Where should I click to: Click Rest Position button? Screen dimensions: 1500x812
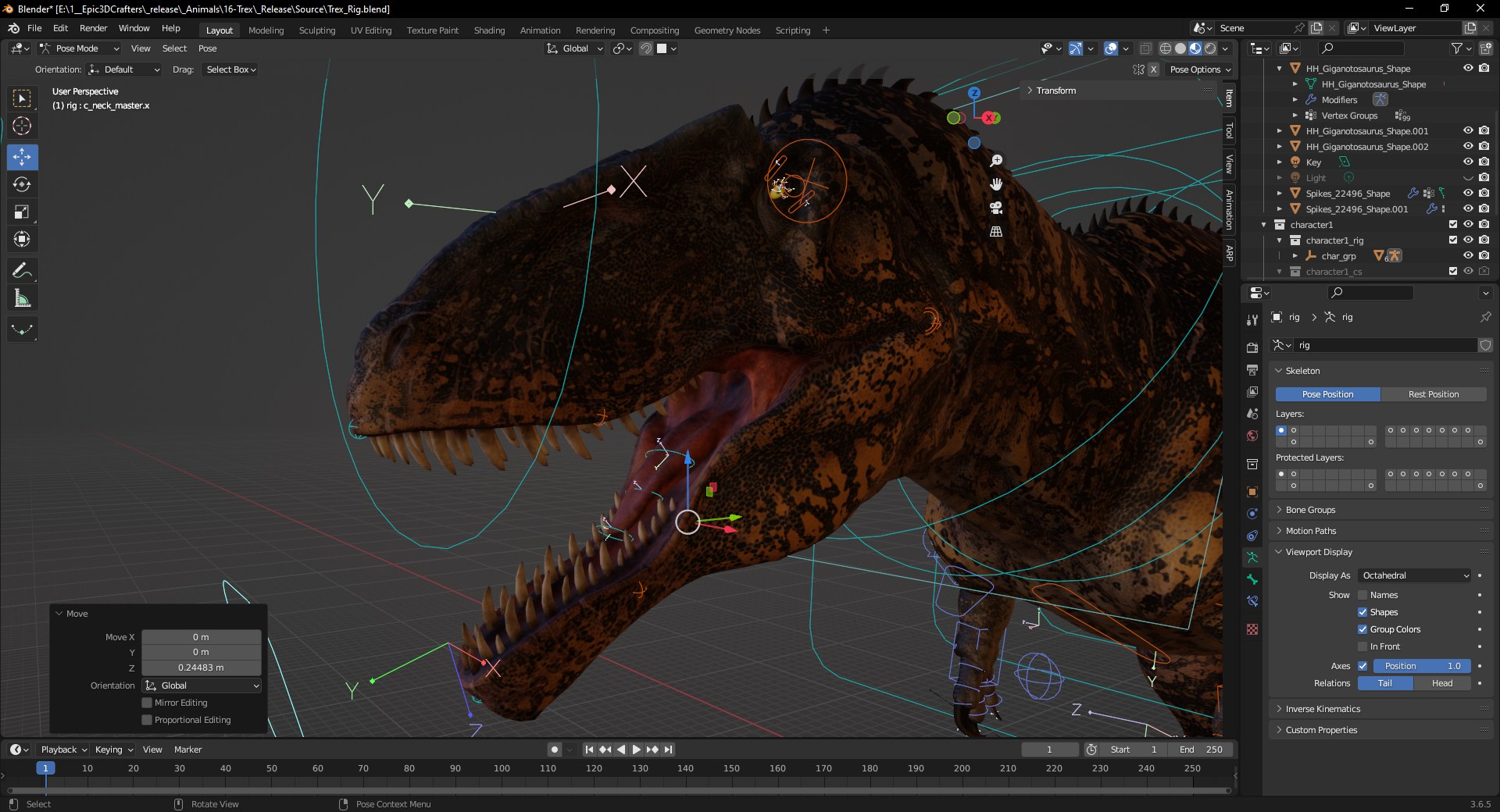1434,394
